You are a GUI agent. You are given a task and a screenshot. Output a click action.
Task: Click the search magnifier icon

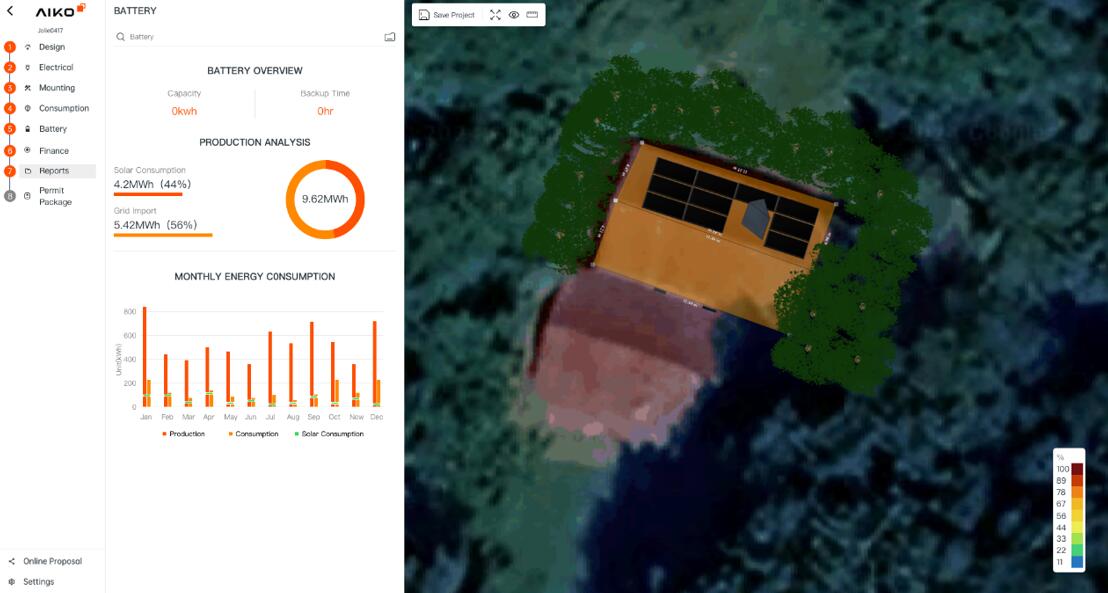[x=121, y=37]
